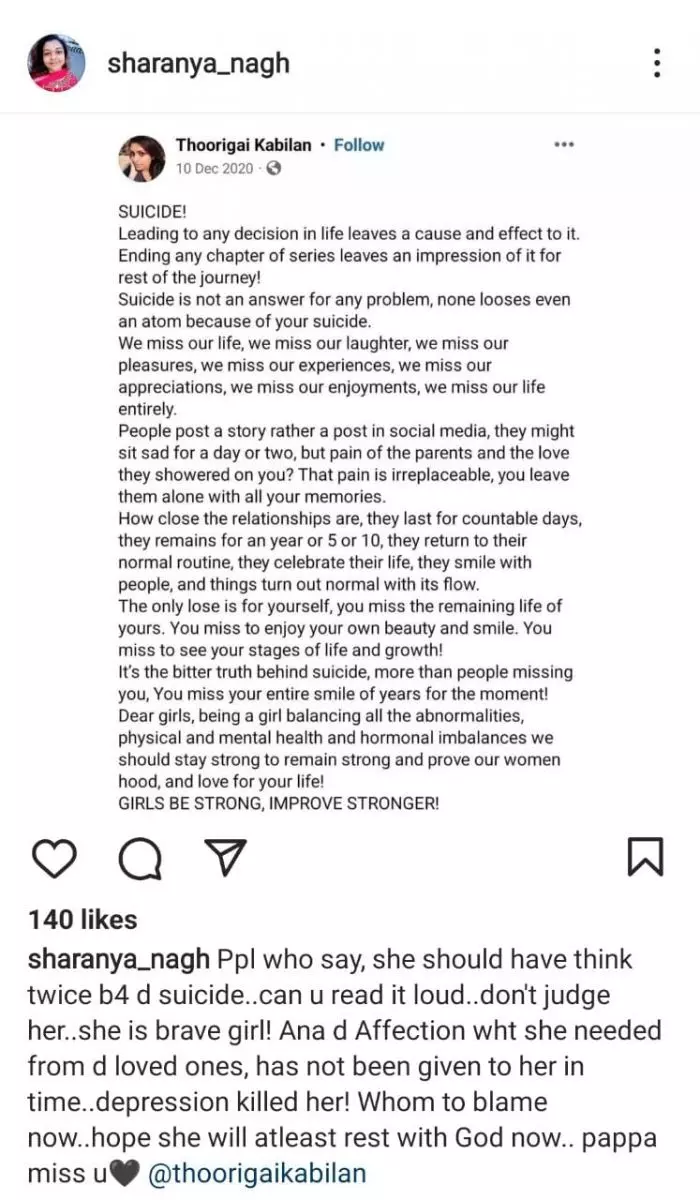700x1200 pixels.
Task: Open sharanya_nagh profile from header username
Action: click(x=198, y=64)
